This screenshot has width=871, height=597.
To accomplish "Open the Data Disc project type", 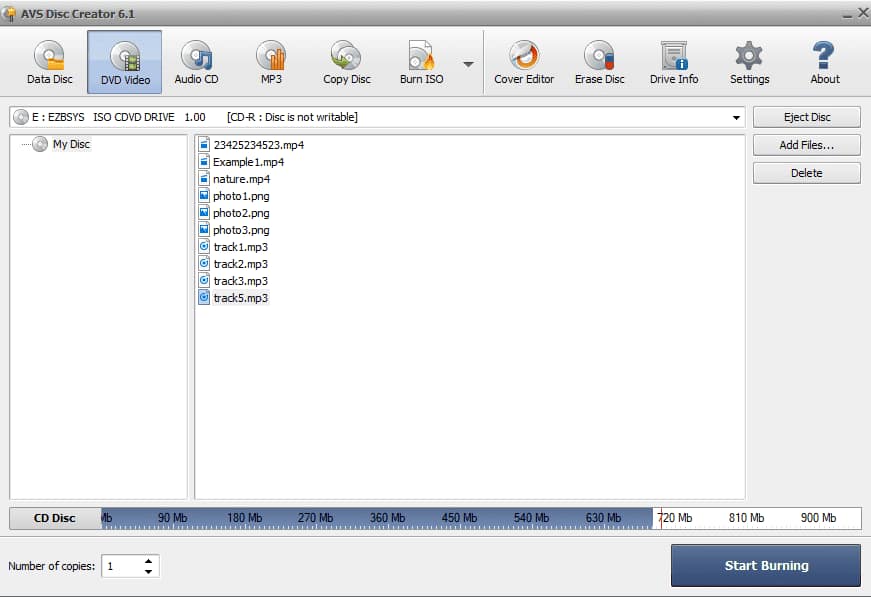I will (x=49, y=62).
